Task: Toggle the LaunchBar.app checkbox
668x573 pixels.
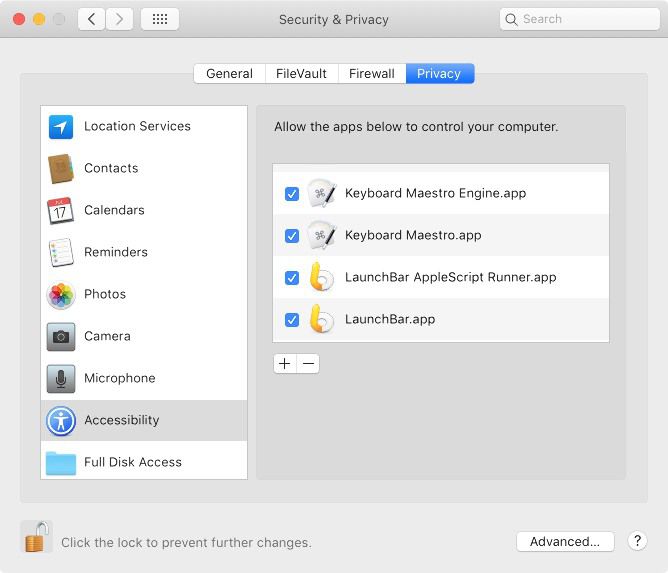Action: point(292,320)
